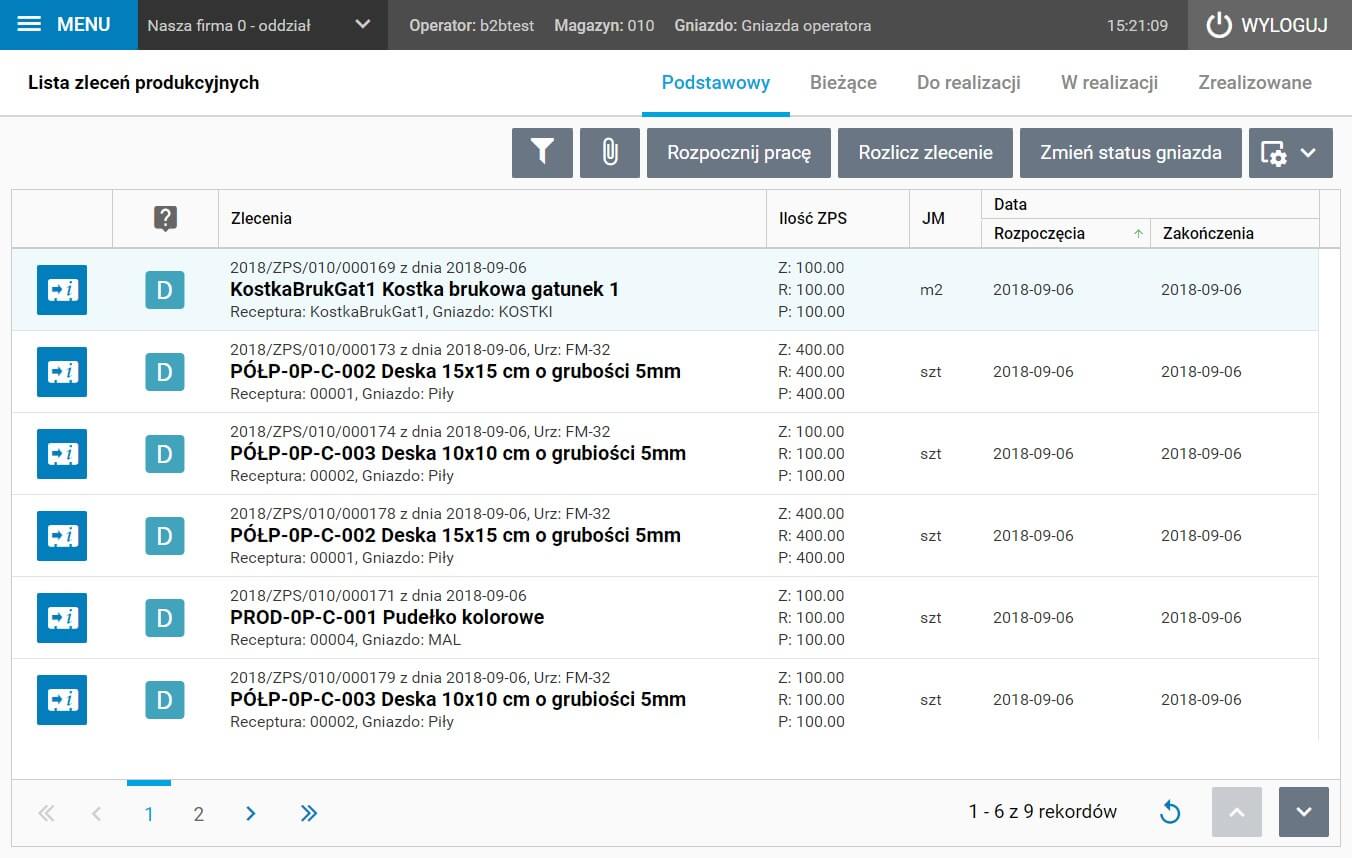Click the Rozlicz zlecenie button
The image size is (1352, 858).
click(x=925, y=153)
